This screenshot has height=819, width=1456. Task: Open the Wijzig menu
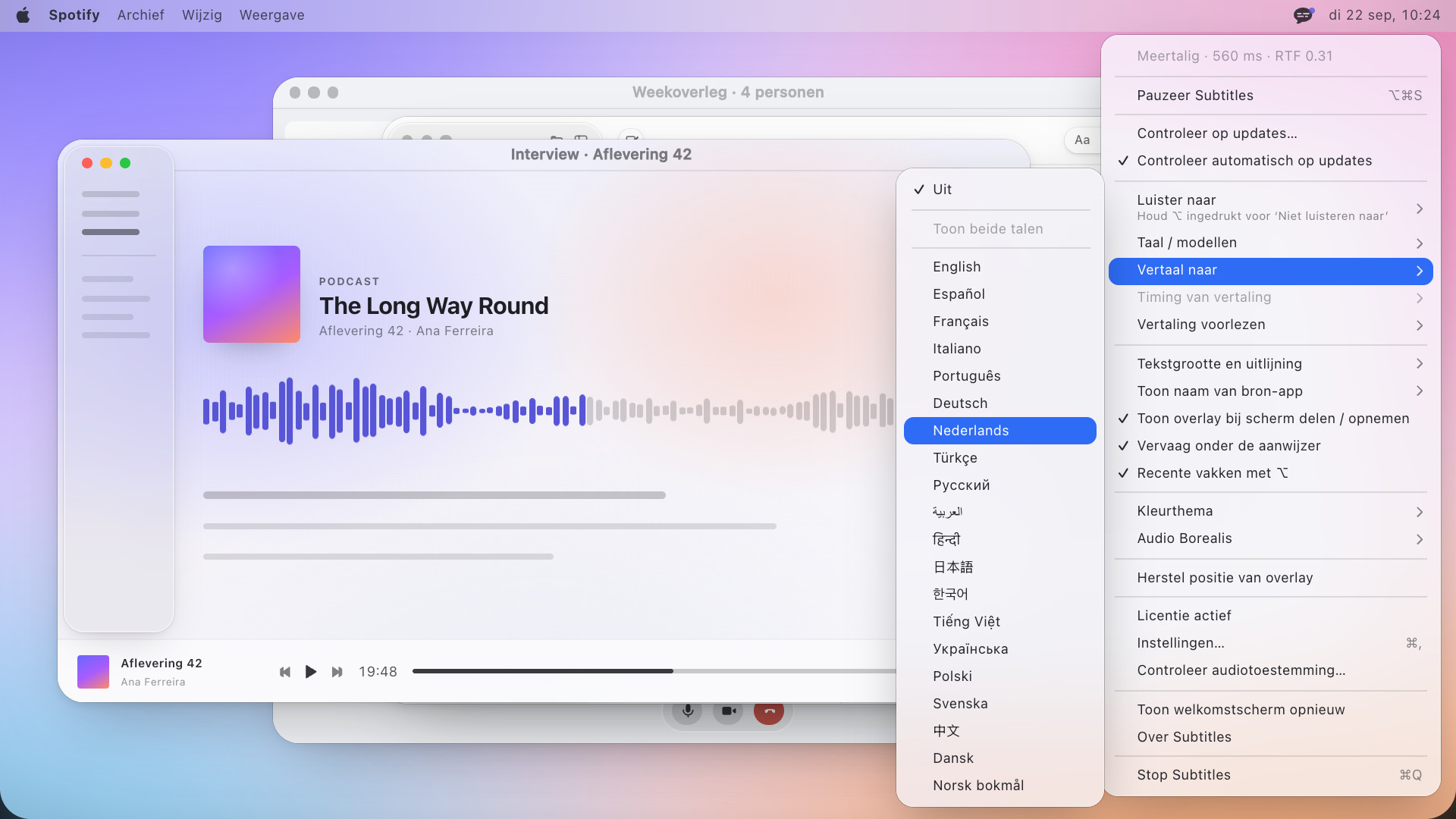pyautogui.click(x=202, y=15)
